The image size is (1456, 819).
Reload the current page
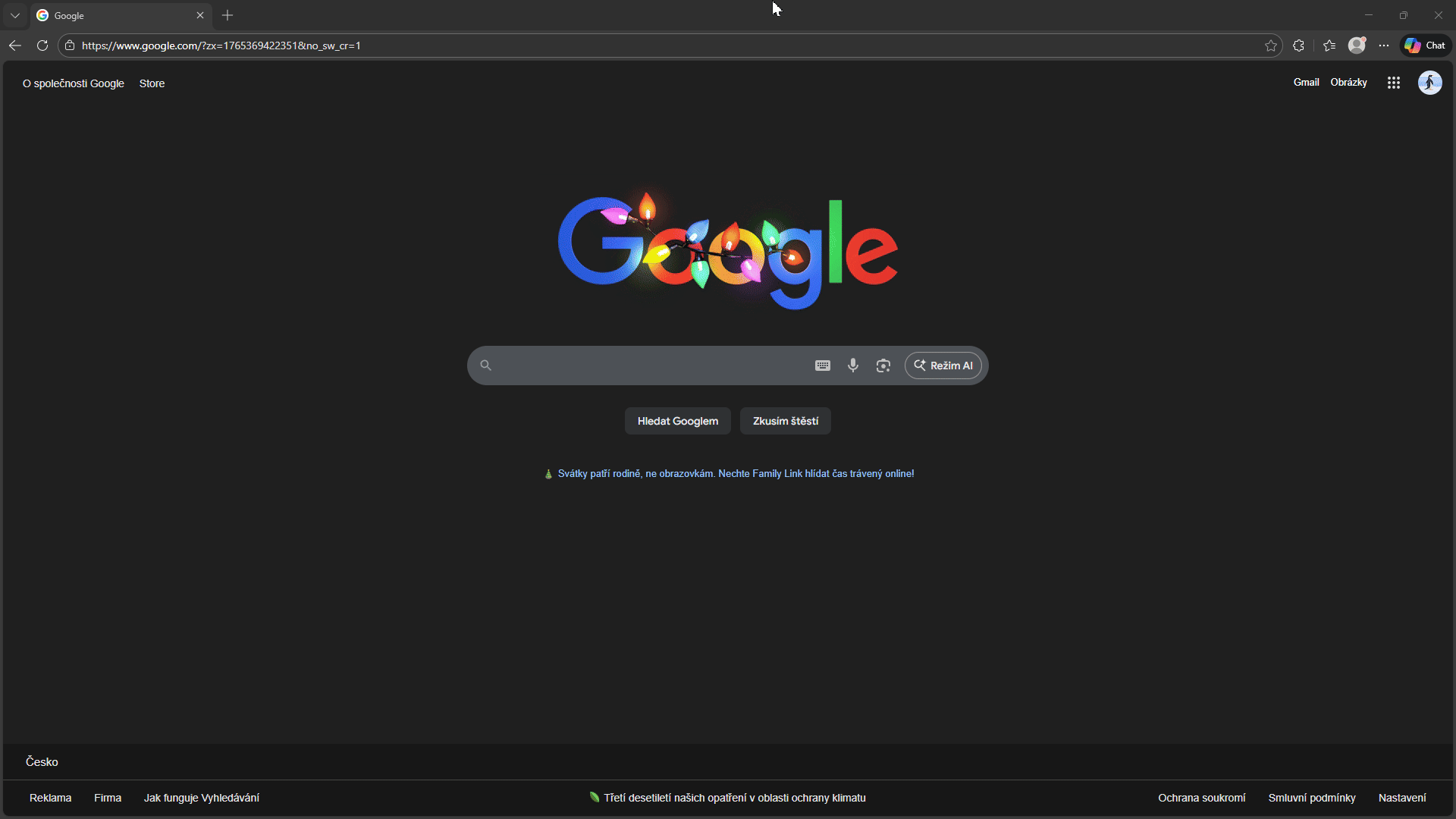(x=42, y=45)
